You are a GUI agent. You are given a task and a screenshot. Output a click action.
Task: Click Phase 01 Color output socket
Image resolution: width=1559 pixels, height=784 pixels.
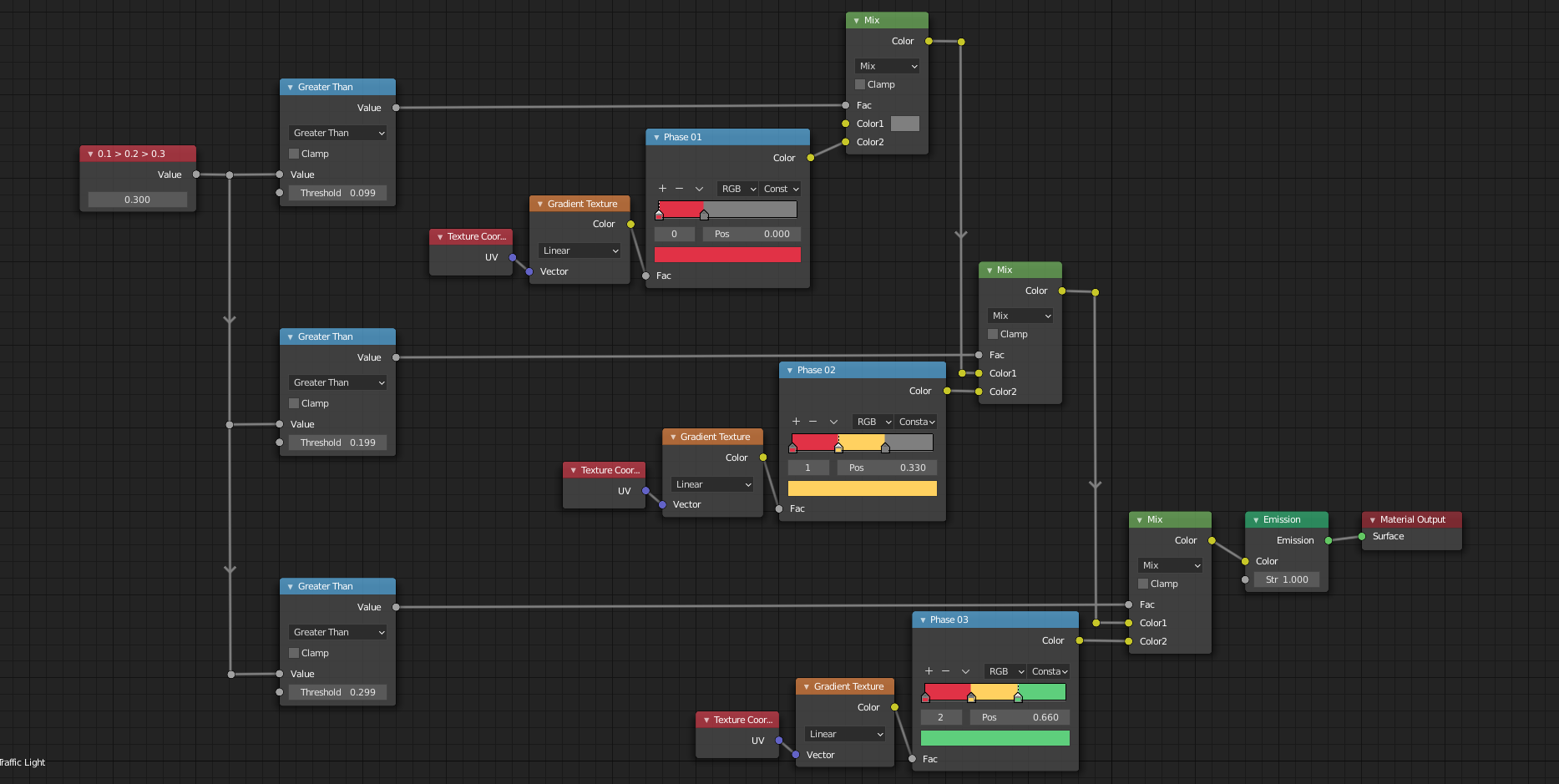click(x=810, y=158)
